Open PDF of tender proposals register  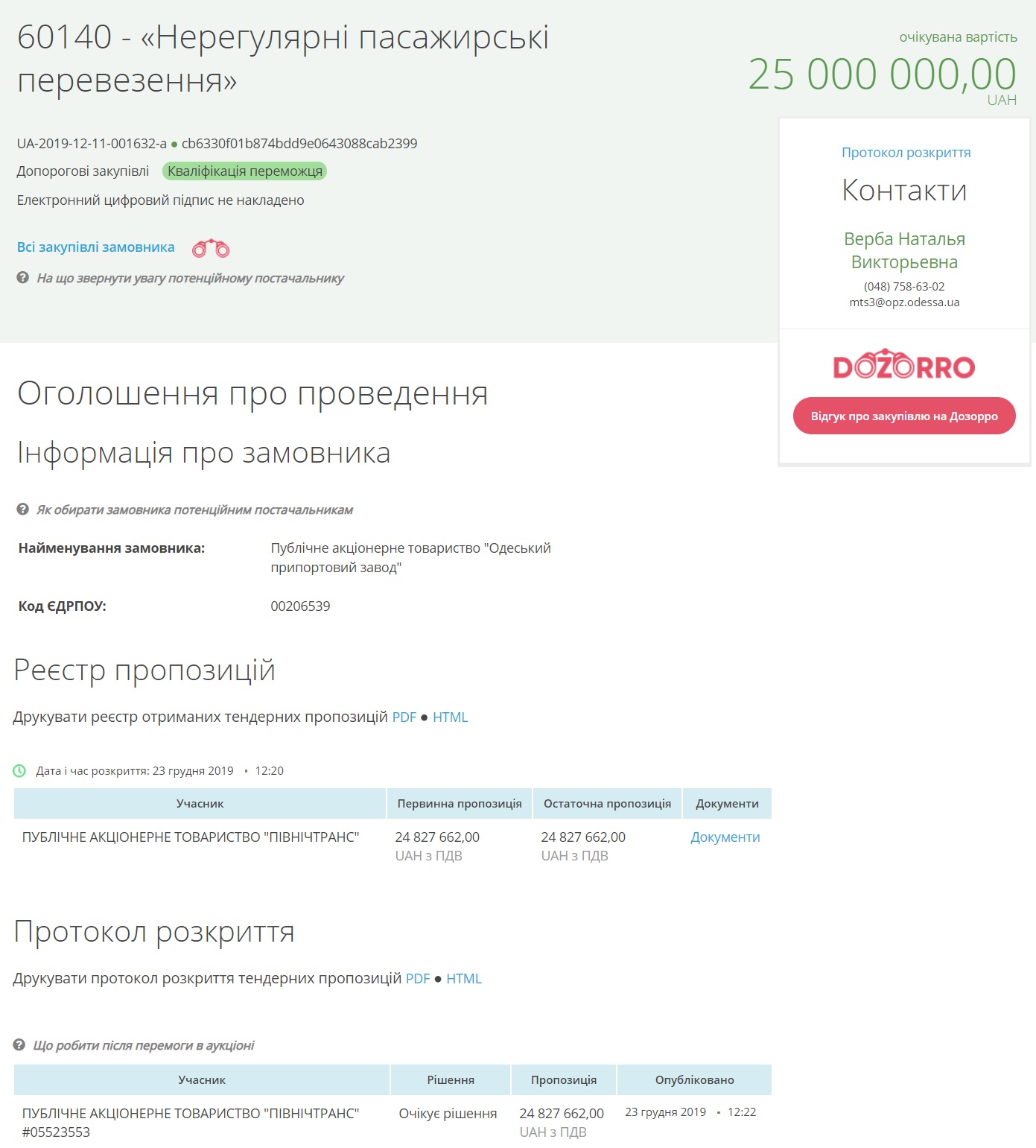(404, 717)
